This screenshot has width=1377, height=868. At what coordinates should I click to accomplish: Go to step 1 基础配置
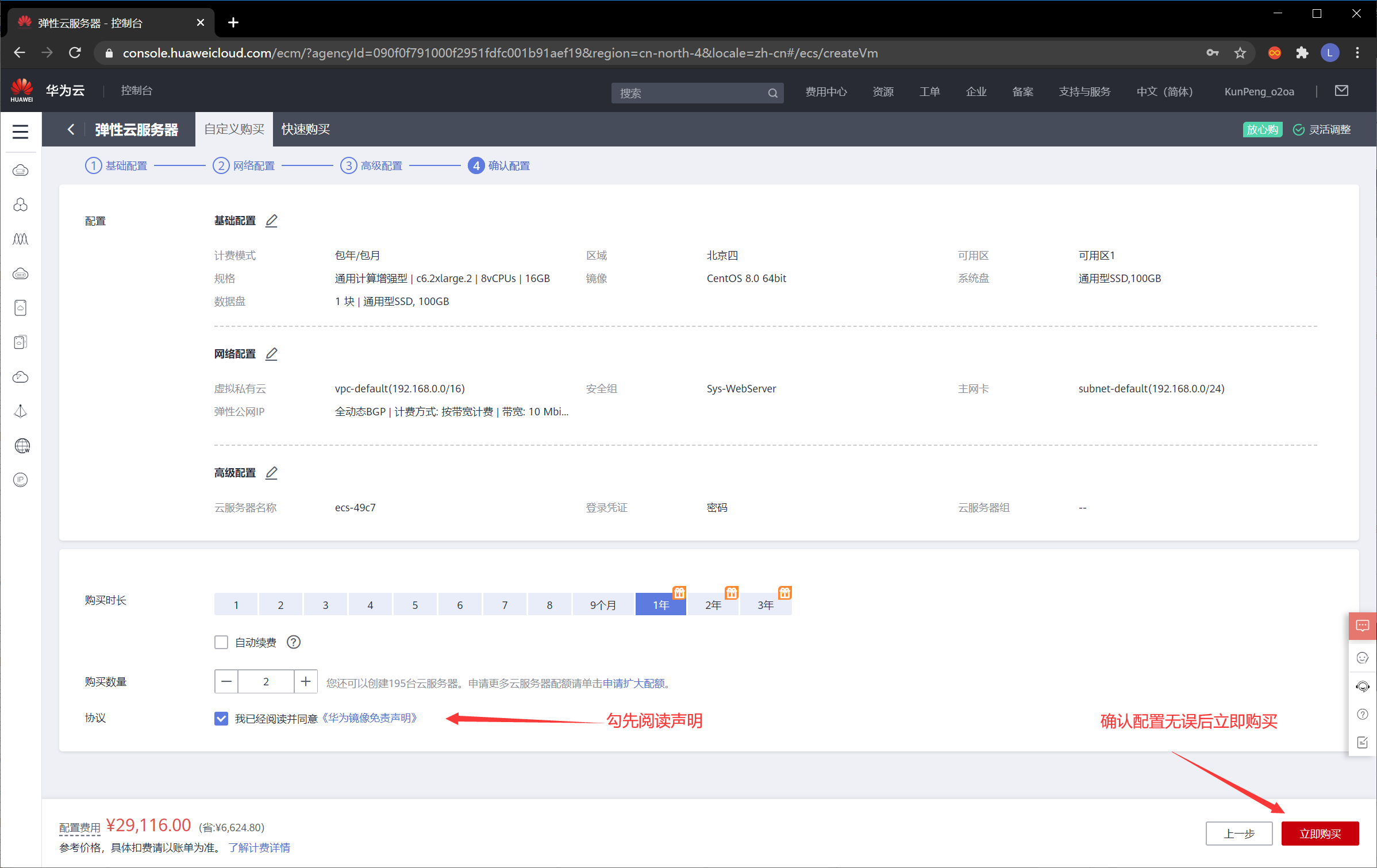click(116, 165)
